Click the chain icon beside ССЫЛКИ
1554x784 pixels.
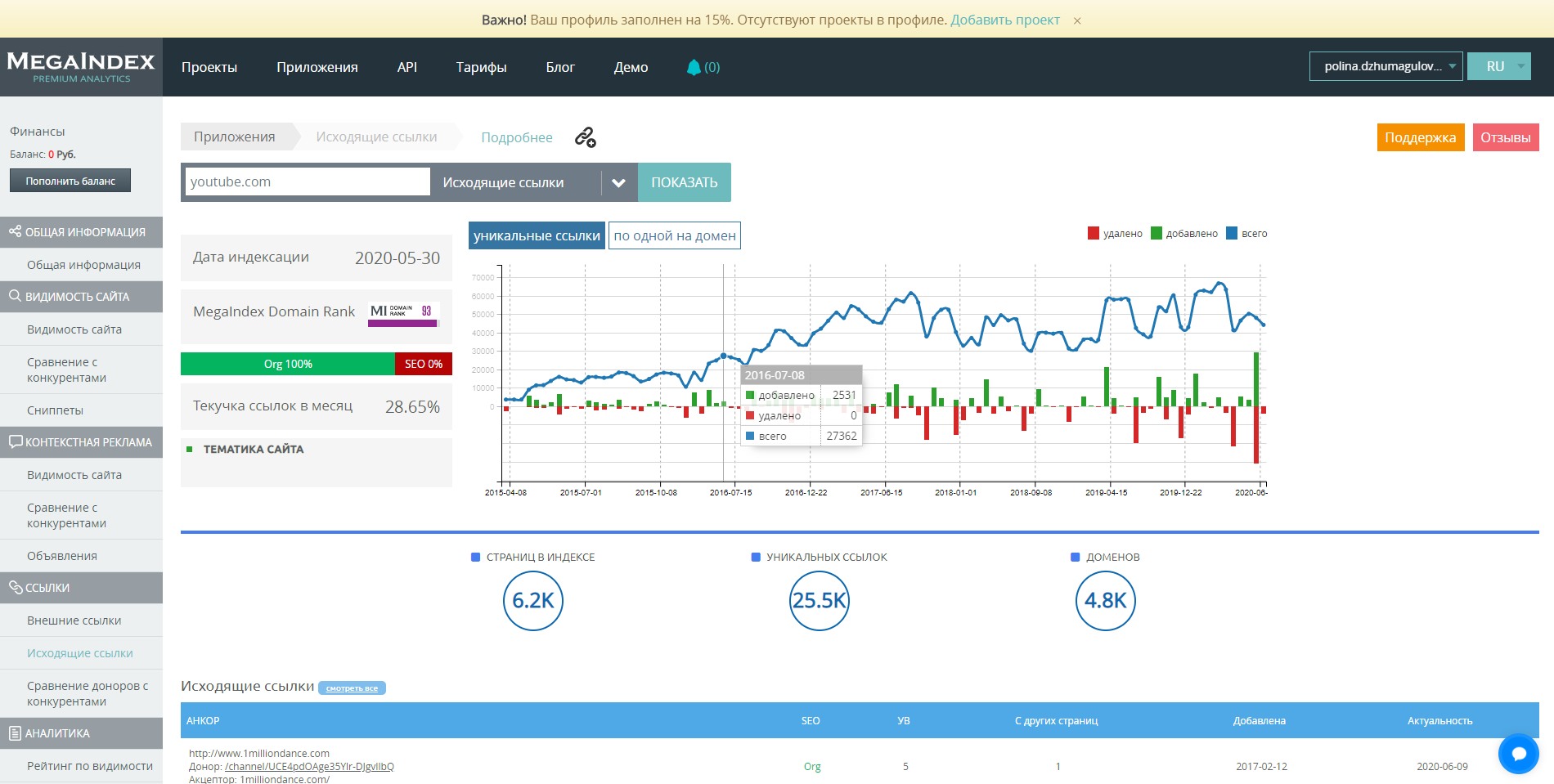[15, 587]
